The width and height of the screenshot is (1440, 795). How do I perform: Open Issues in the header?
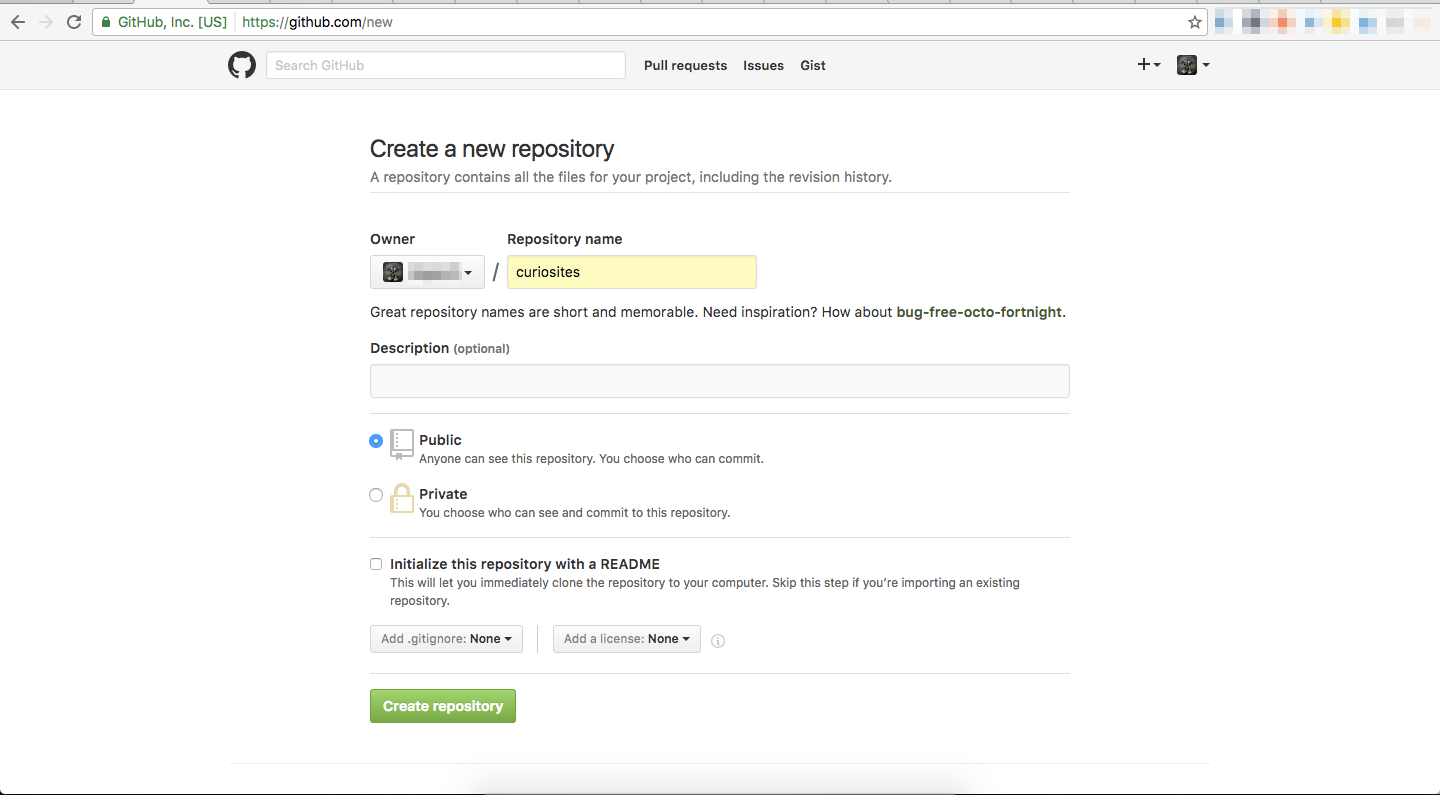763,65
